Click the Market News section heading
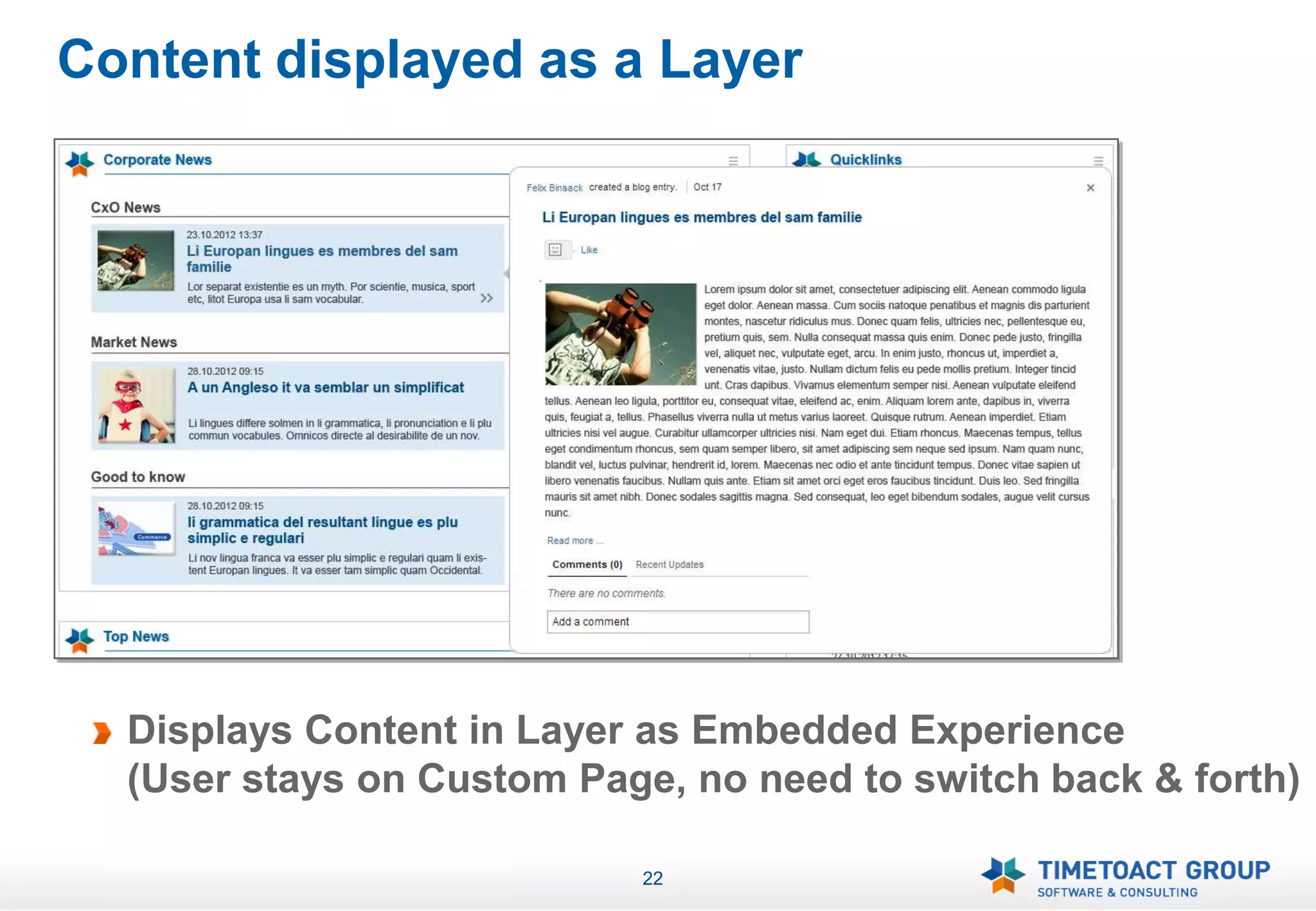 [x=134, y=342]
